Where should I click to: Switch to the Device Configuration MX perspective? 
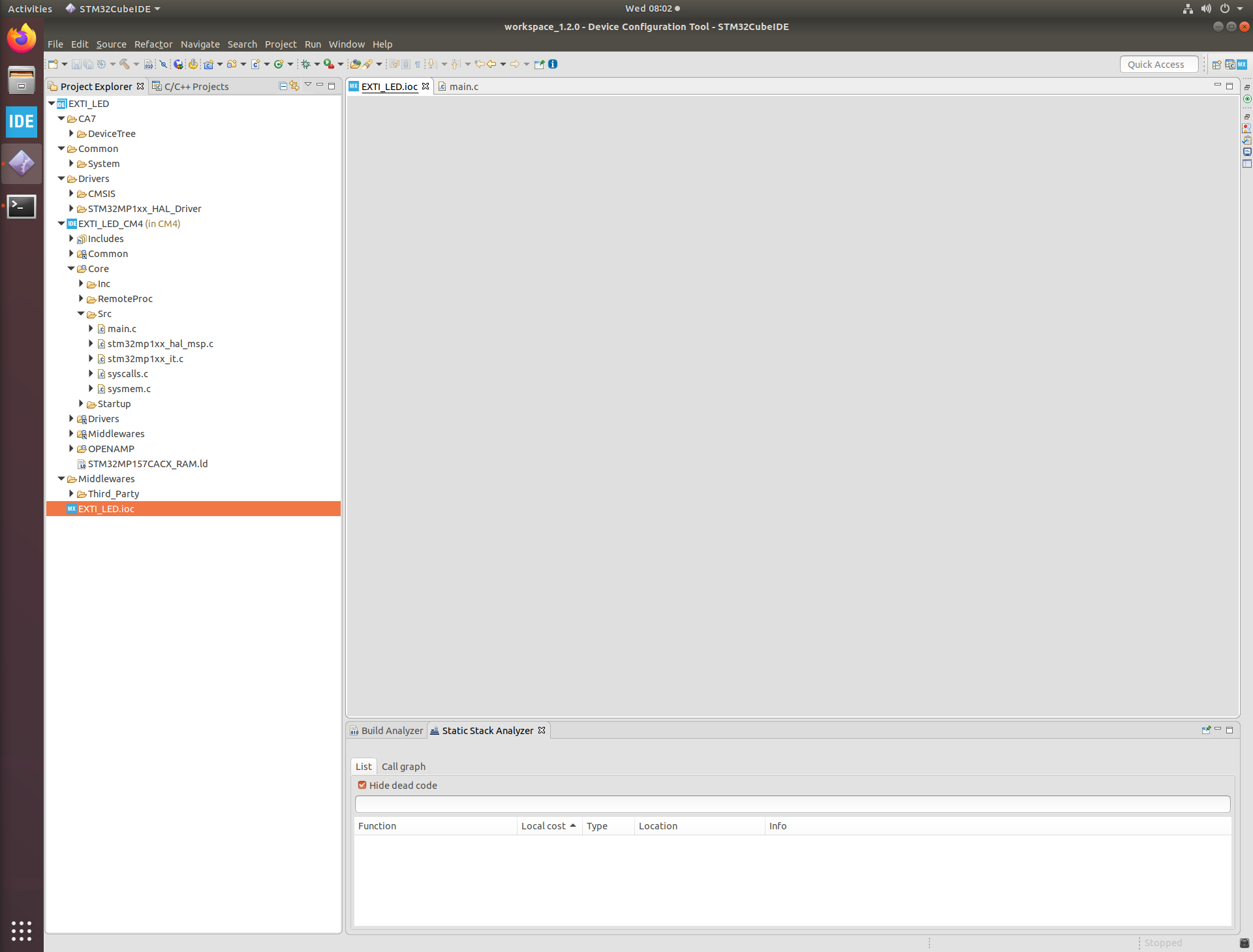click(x=1242, y=65)
